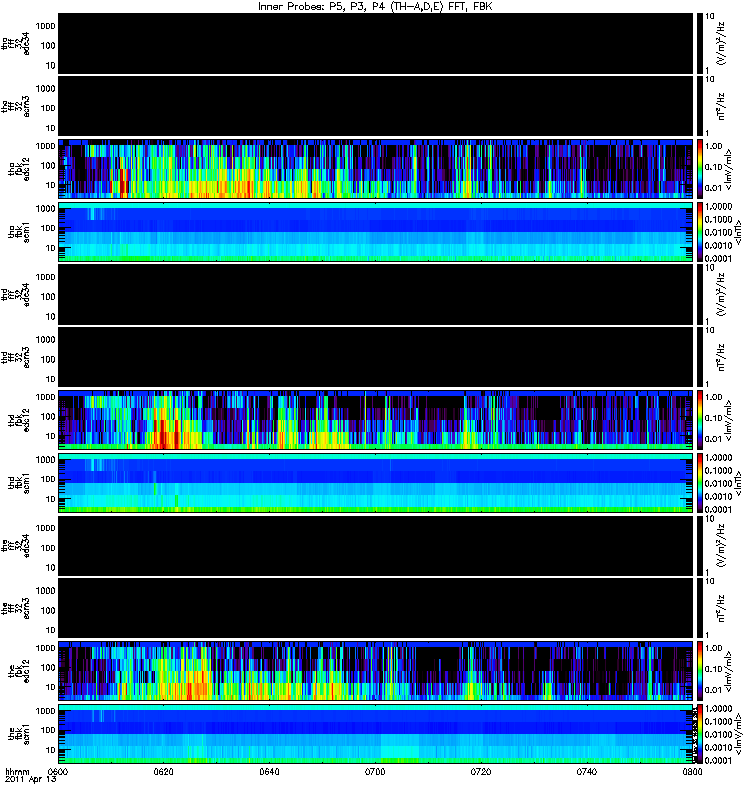Click the color bar of tha fbk edc12
Screen dimensions: 750x800
pyautogui.click(x=699, y=168)
